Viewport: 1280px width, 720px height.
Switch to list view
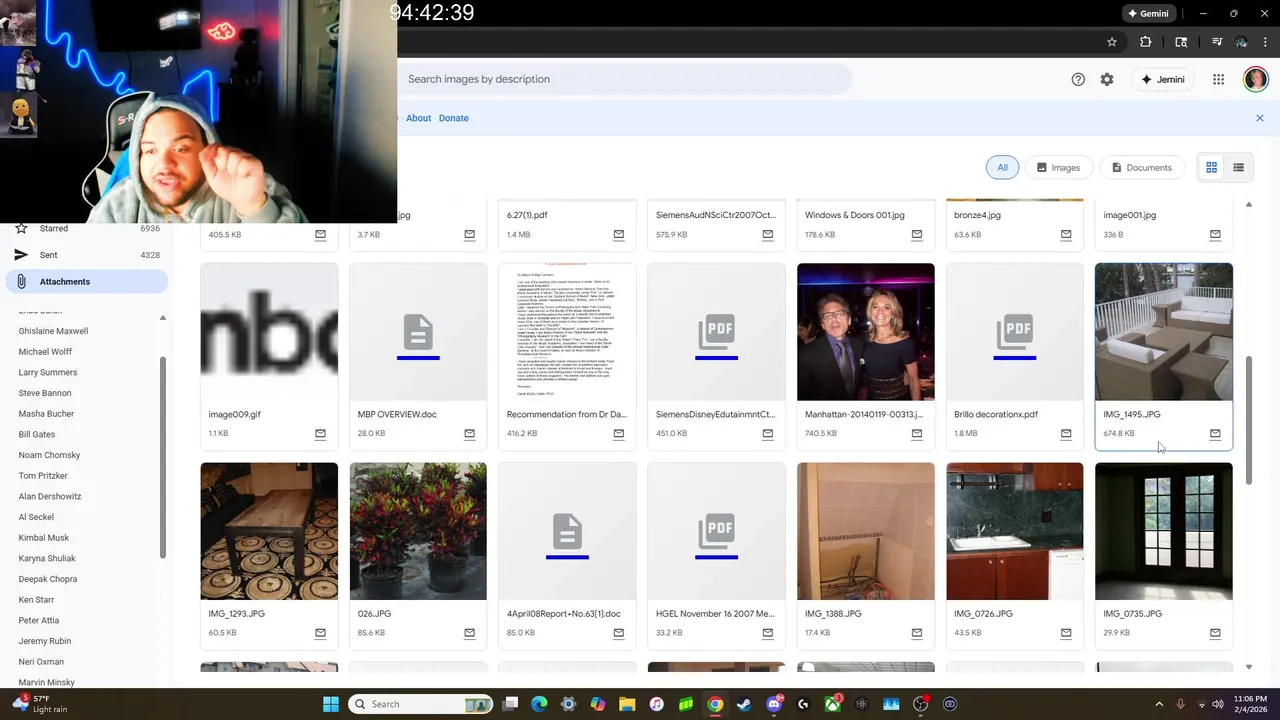(1238, 167)
